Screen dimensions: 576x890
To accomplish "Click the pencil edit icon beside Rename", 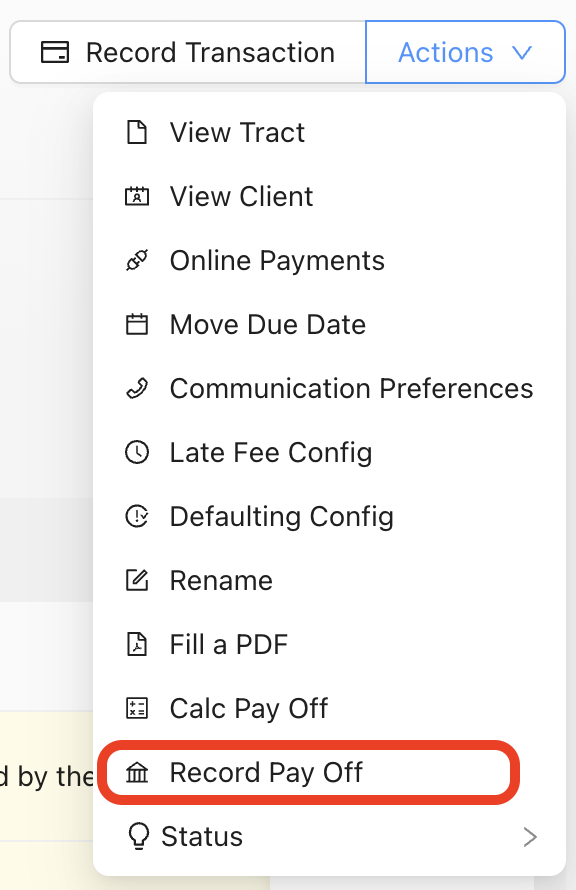I will [137, 581].
